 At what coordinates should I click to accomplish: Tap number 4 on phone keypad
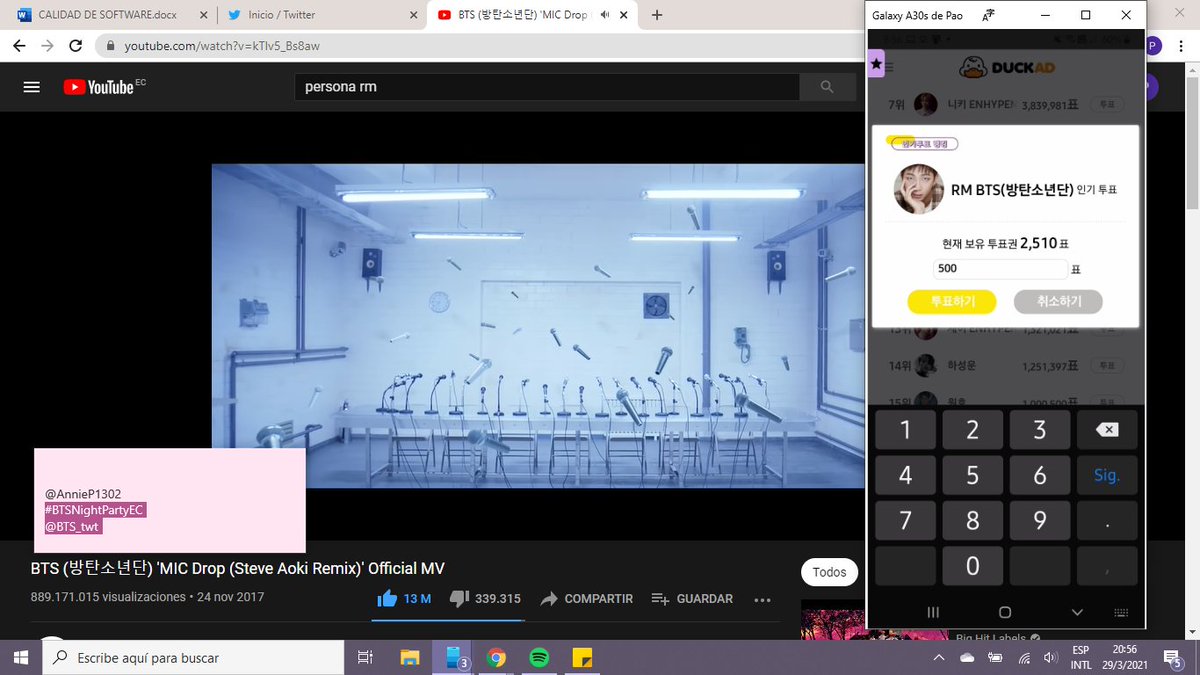click(x=905, y=476)
